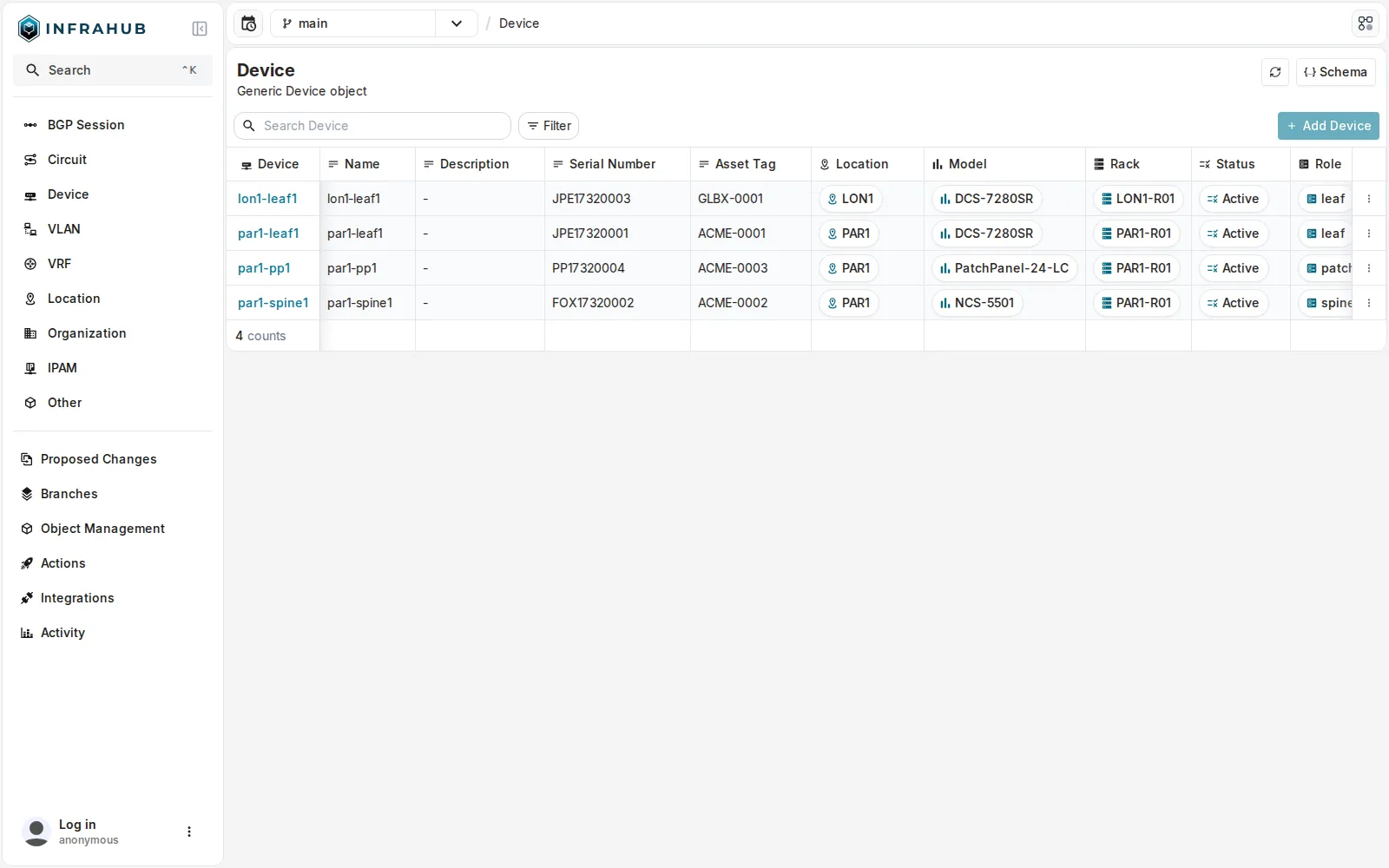The width and height of the screenshot is (1389, 868).
Task: Click the main branch field
Action: coord(353,23)
